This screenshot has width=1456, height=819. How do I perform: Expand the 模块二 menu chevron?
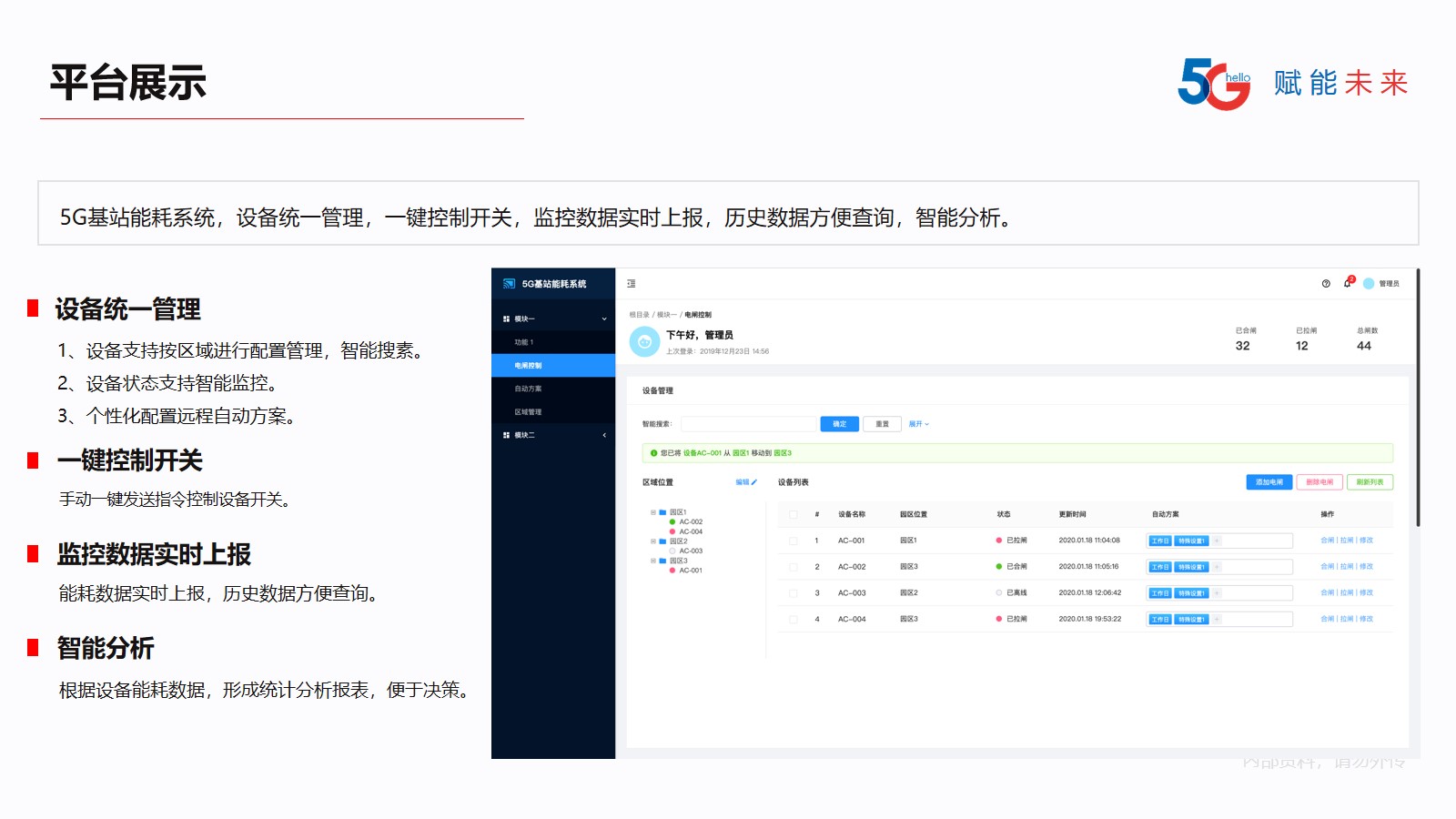coord(604,435)
